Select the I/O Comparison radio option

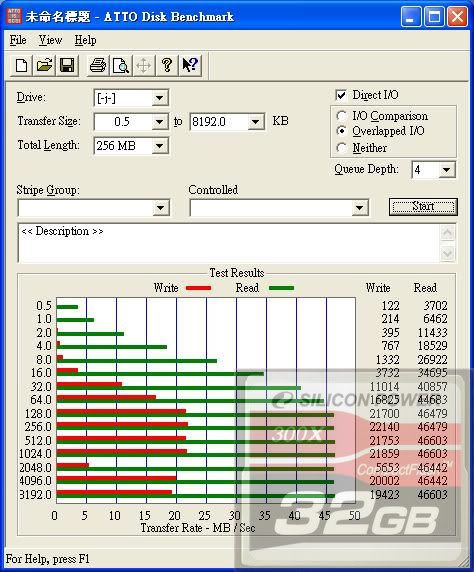pos(342,116)
